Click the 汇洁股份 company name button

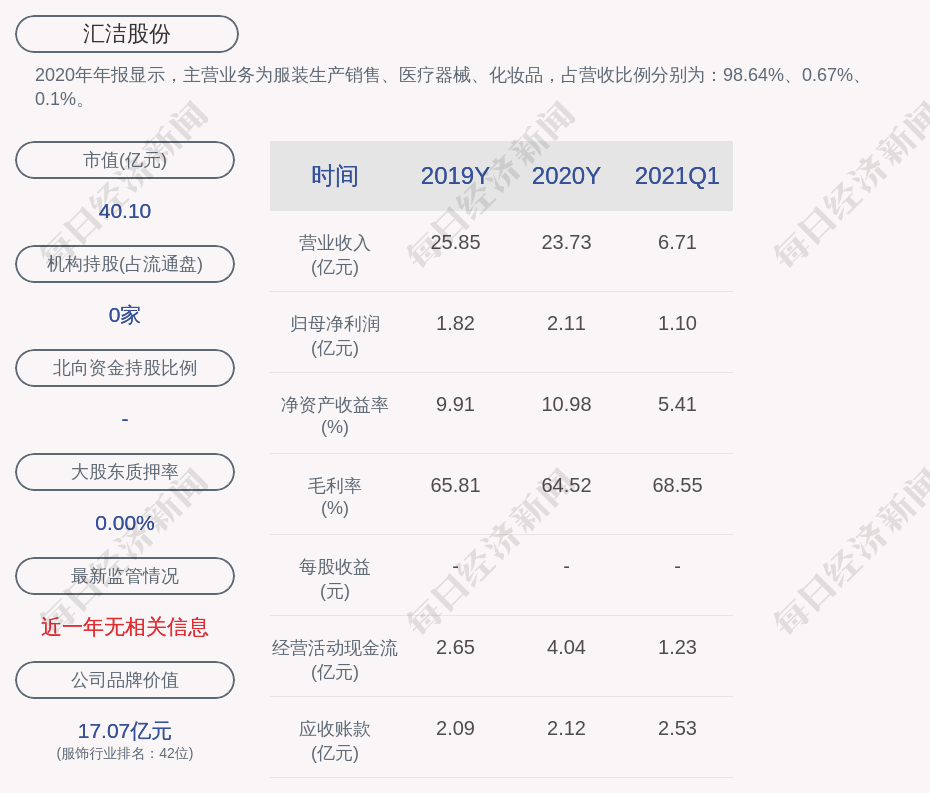[127, 34]
